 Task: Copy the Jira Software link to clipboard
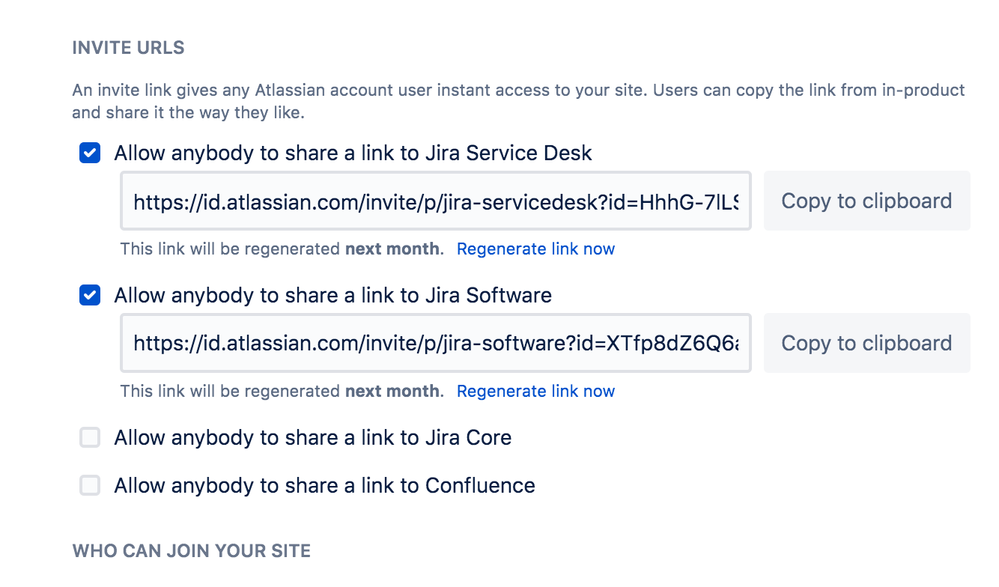pos(866,343)
